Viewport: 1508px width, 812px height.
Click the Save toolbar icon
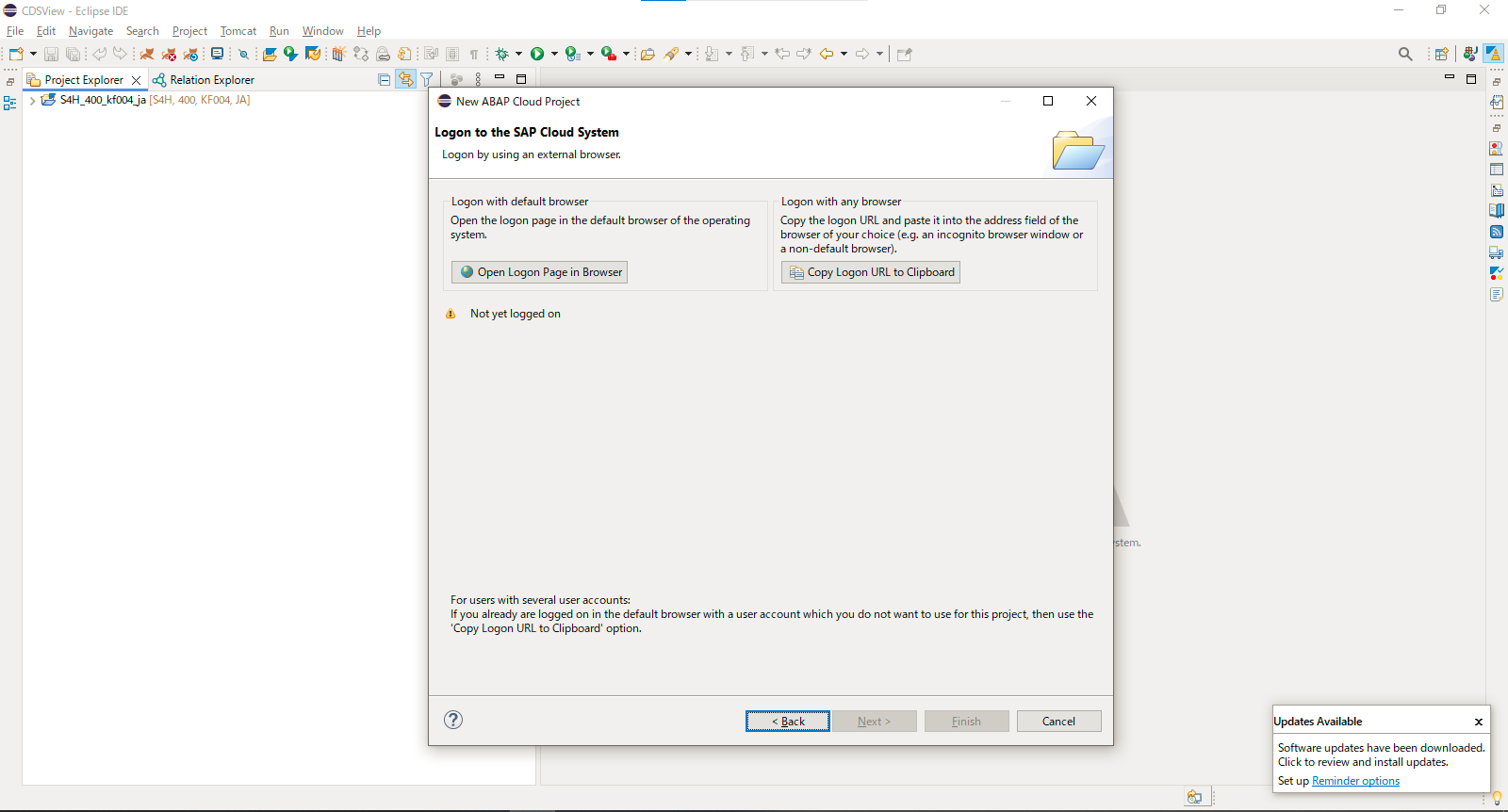coord(52,54)
